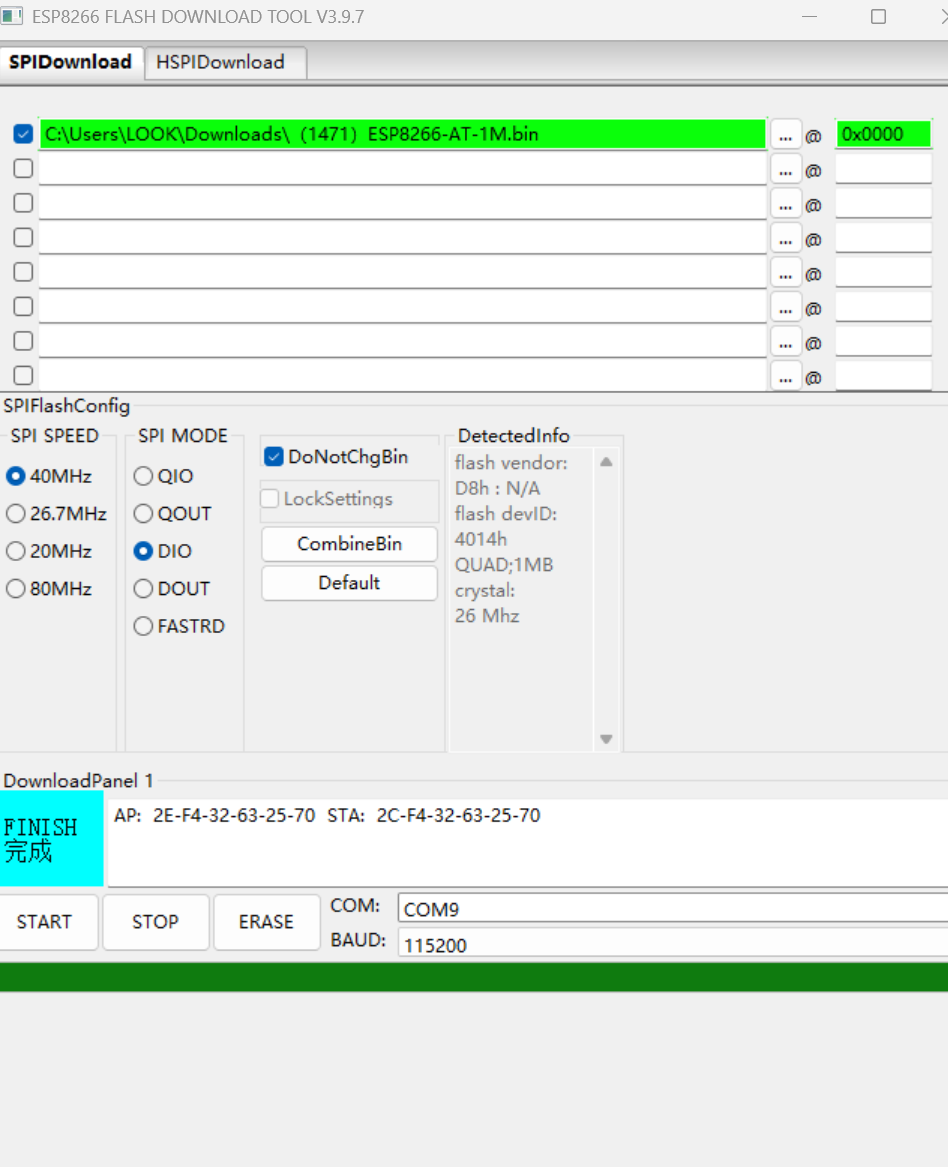This screenshot has height=1167, width=948.
Task: Tick the second file row checkbox
Action: pyautogui.click(x=23, y=168)
